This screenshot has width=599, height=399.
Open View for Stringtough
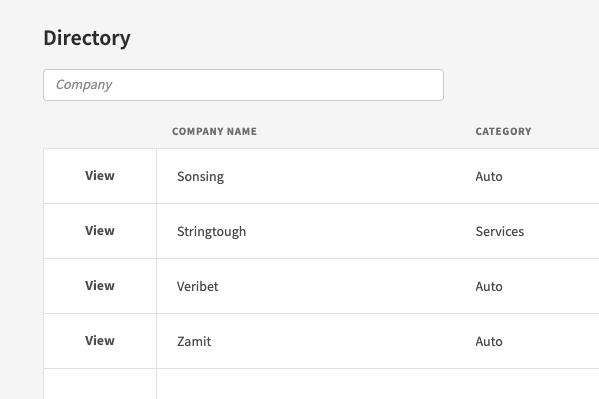(100, 231)
